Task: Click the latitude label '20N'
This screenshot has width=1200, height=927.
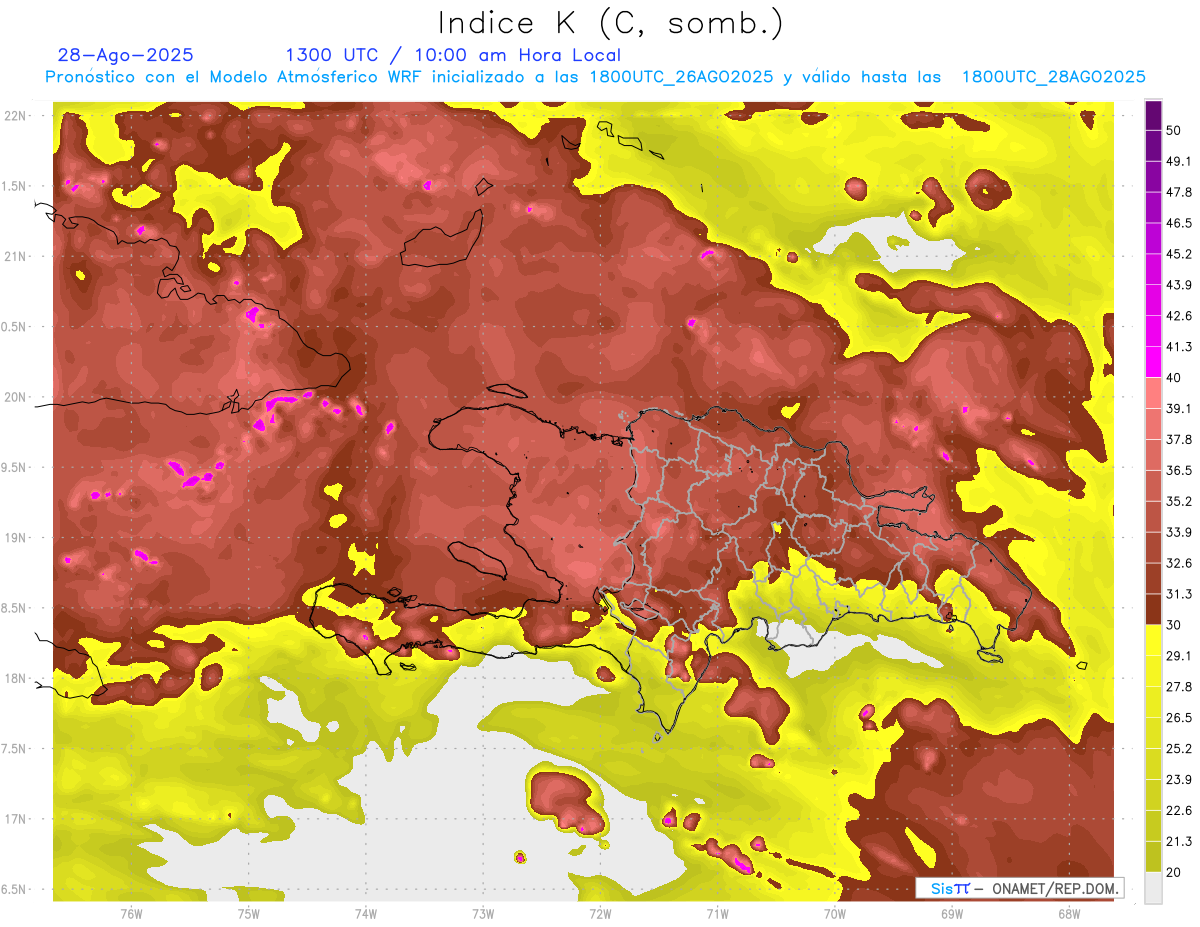Action: [14, 397]
